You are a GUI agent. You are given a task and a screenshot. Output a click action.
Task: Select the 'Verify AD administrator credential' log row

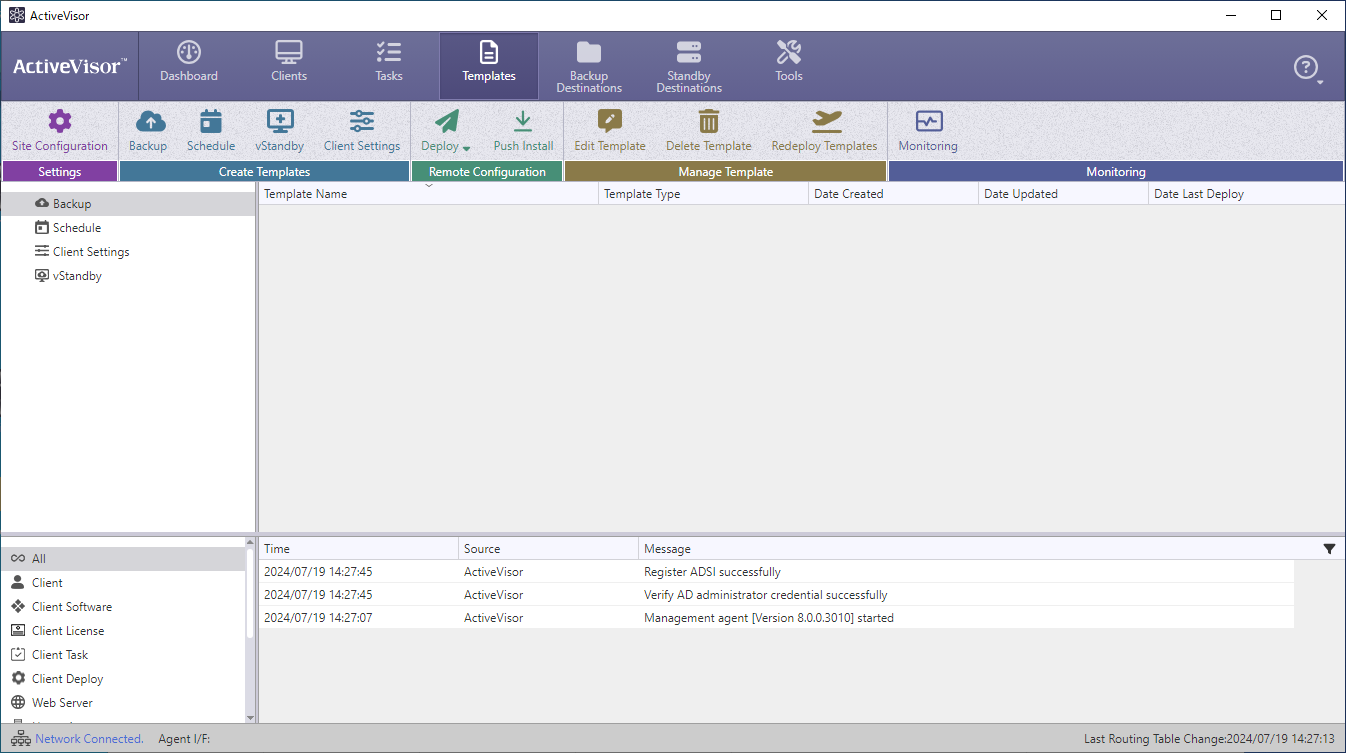(x=777, y=595)
